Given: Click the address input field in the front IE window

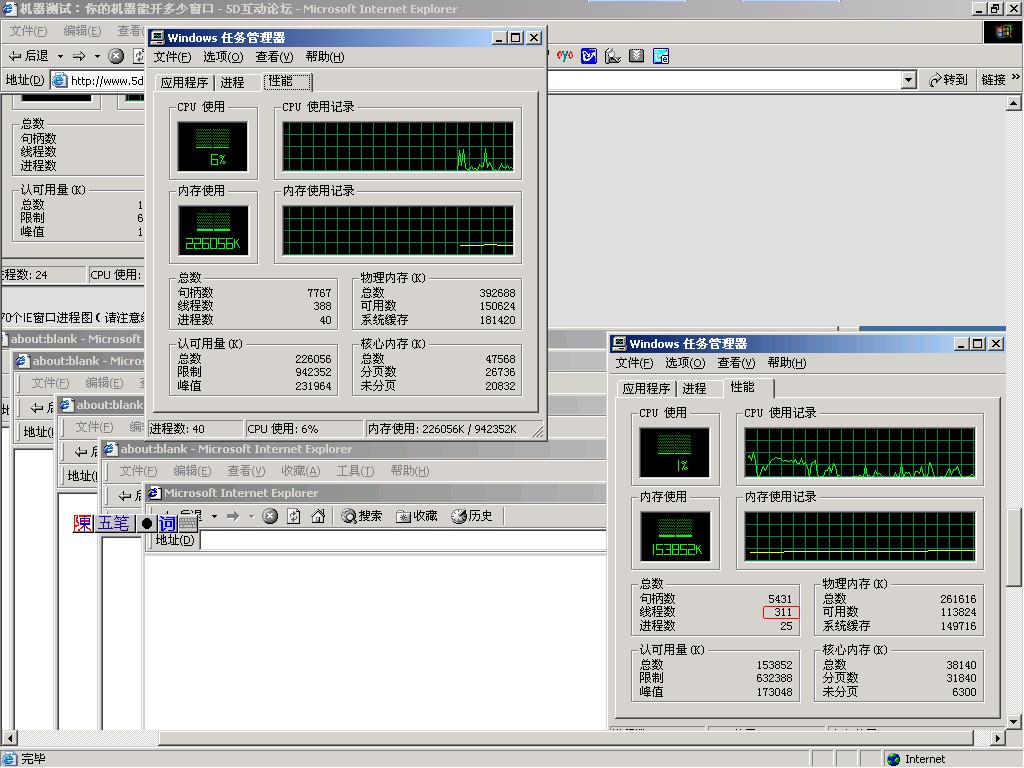Looking at the screenshot, I should (x=400, y=540).
